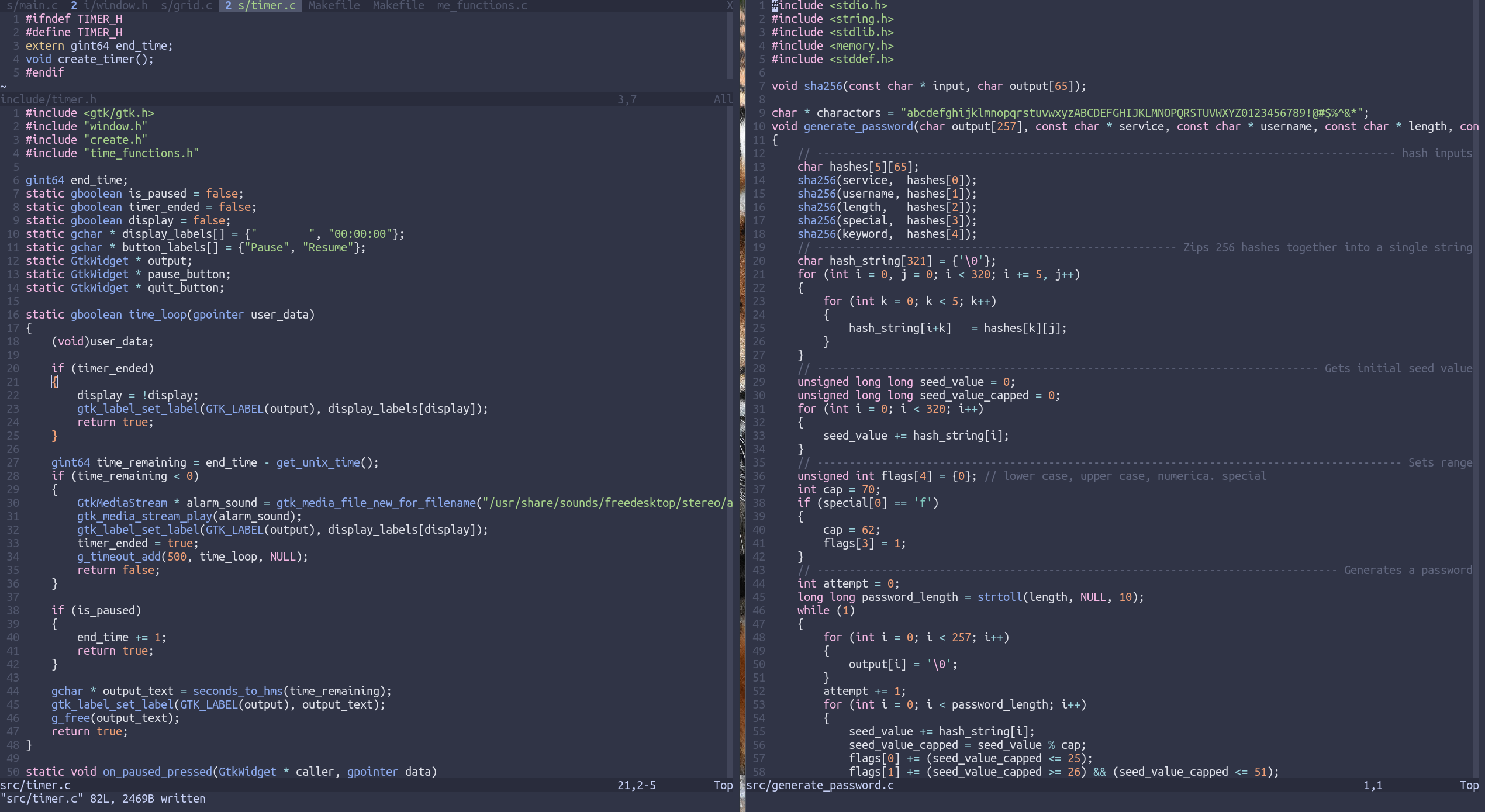This screenshot has width=1485, height=812.
Task: Click the seed_value_capped = 0 declaration
Action: 928,395
